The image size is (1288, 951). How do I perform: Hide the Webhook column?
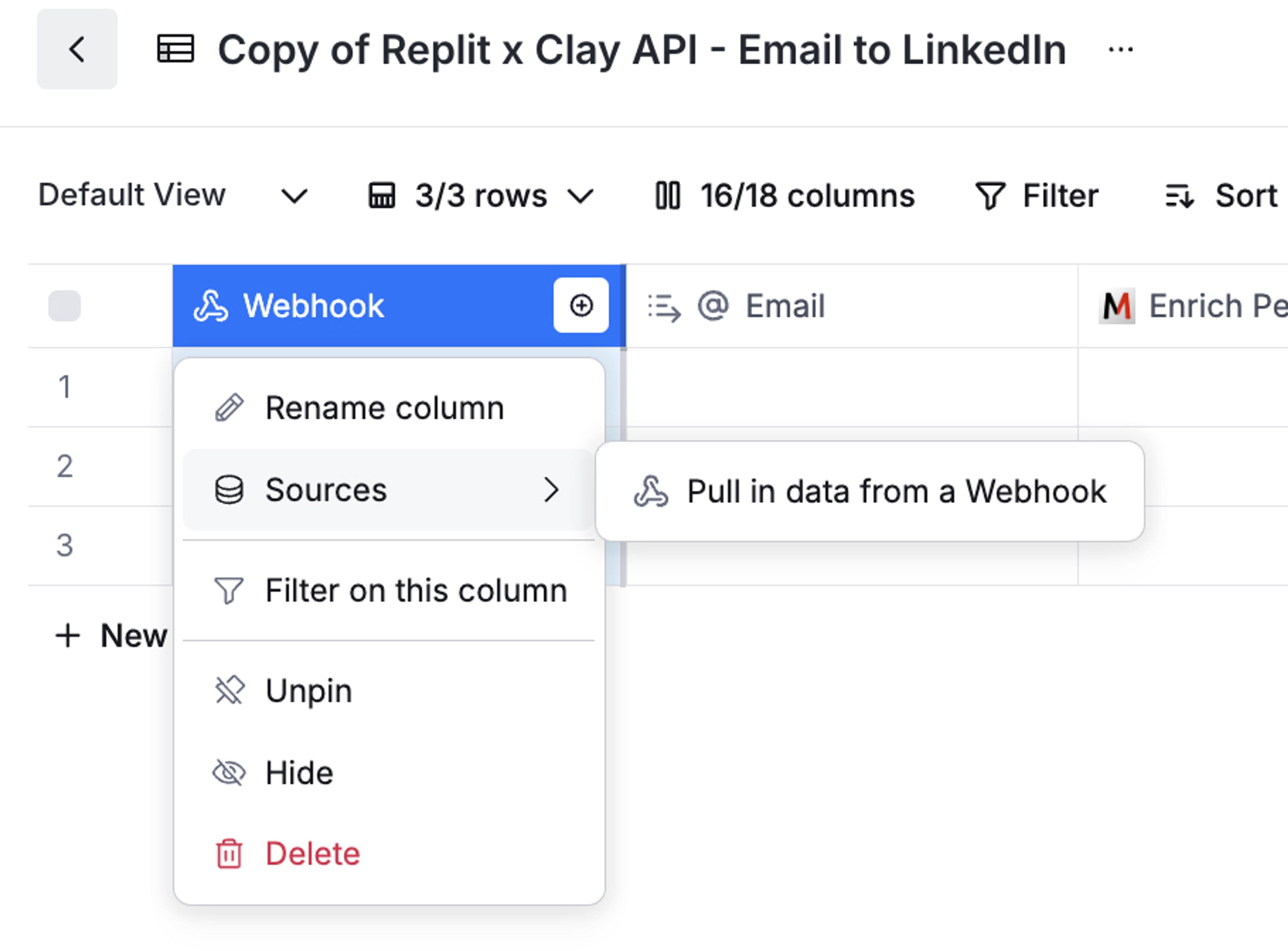click(x=300, y=773)
